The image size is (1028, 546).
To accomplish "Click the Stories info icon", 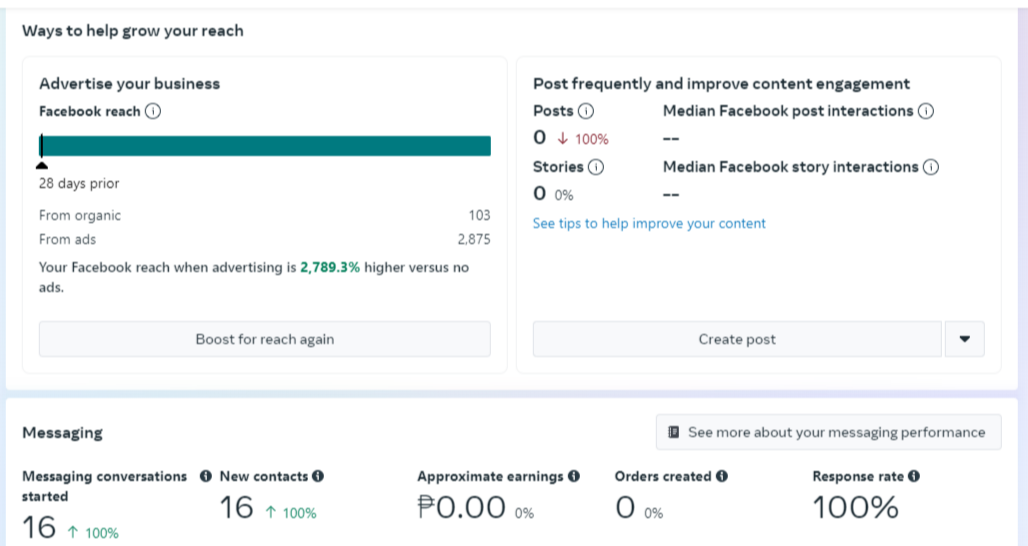I will tap(596, 167).
